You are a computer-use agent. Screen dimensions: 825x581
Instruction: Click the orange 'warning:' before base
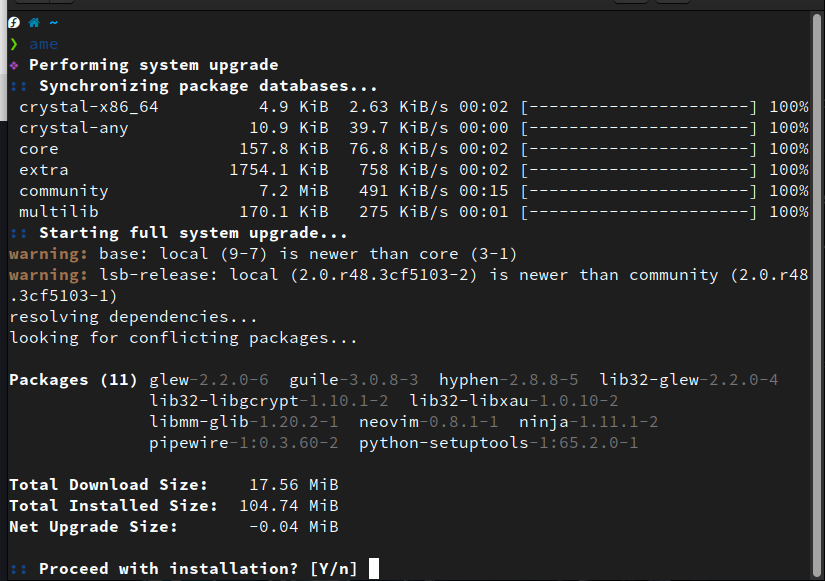point(48,254)
